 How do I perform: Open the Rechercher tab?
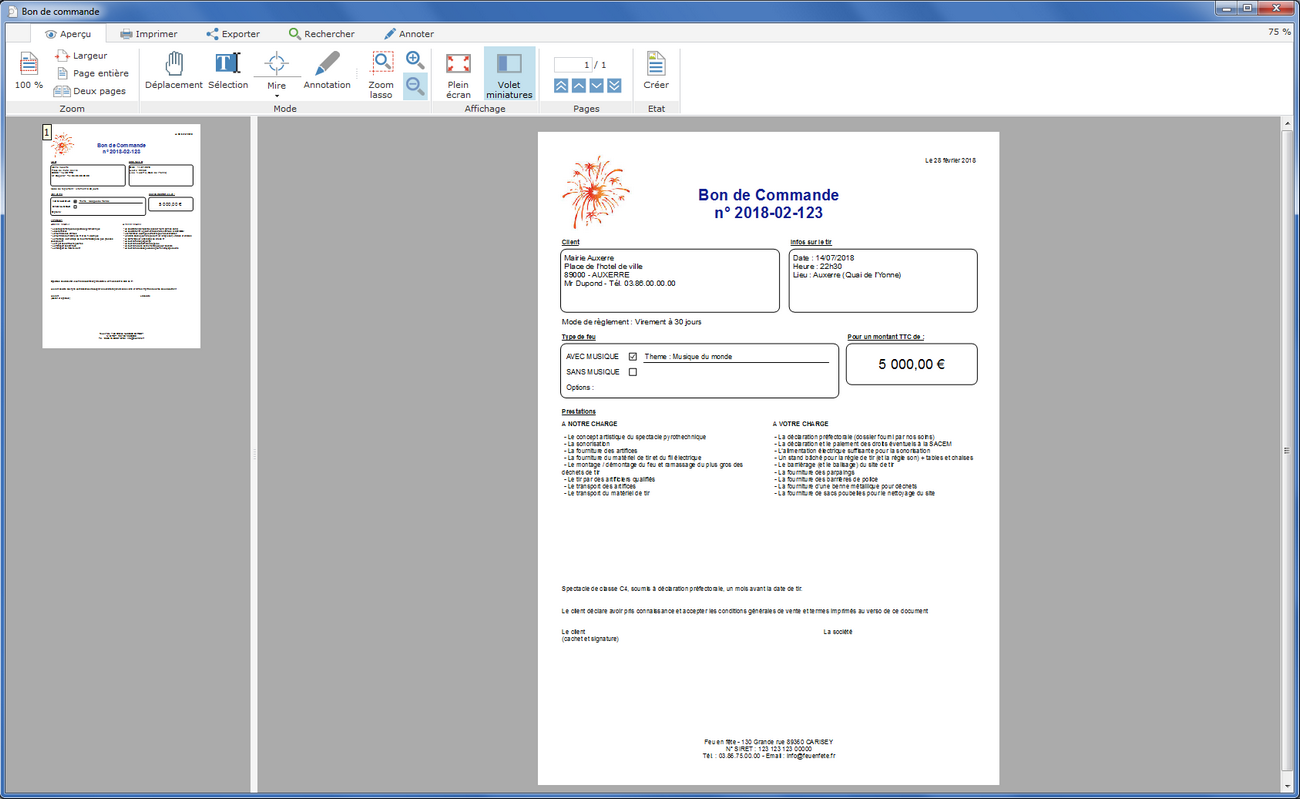[320, 34]
